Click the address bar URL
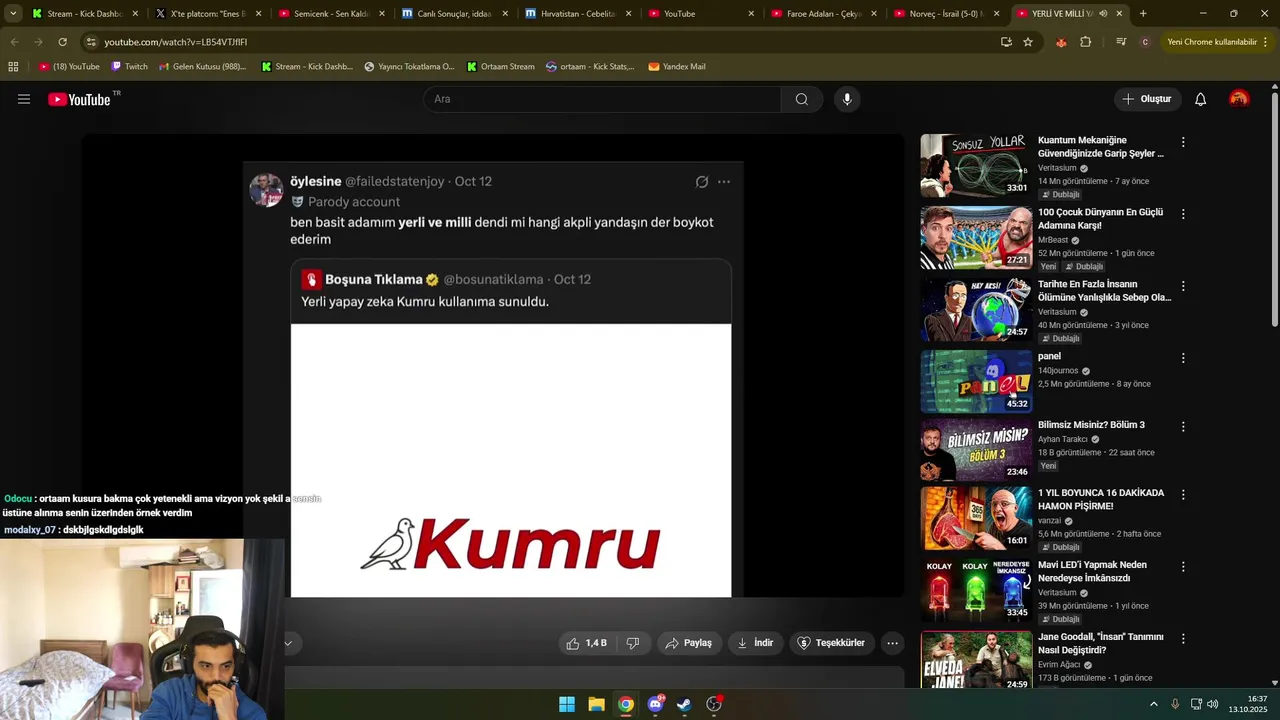Viewport: 1280px width, 720px height. [176, 42]
